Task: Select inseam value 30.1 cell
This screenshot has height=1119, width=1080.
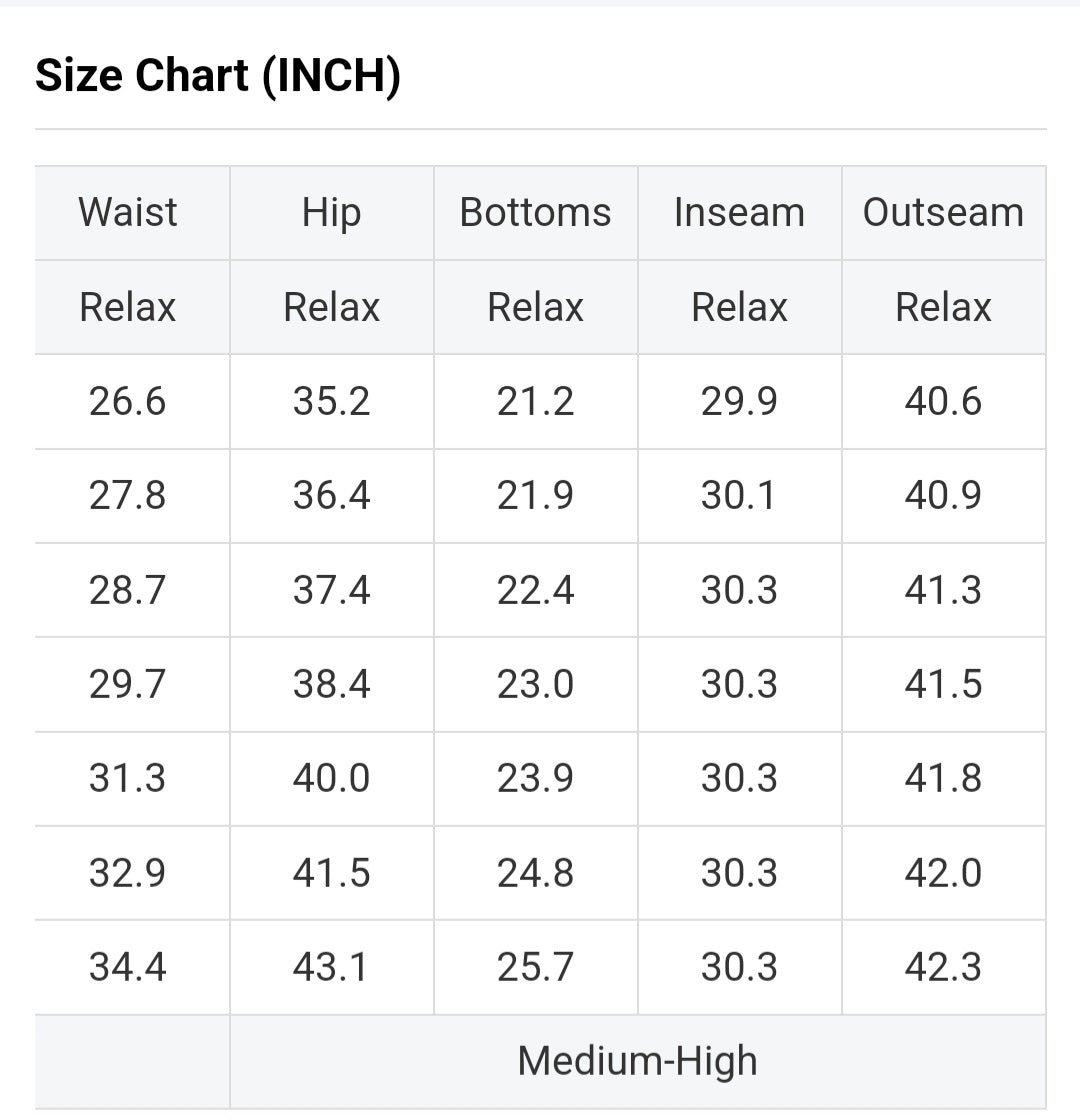Action: point(739,496)
